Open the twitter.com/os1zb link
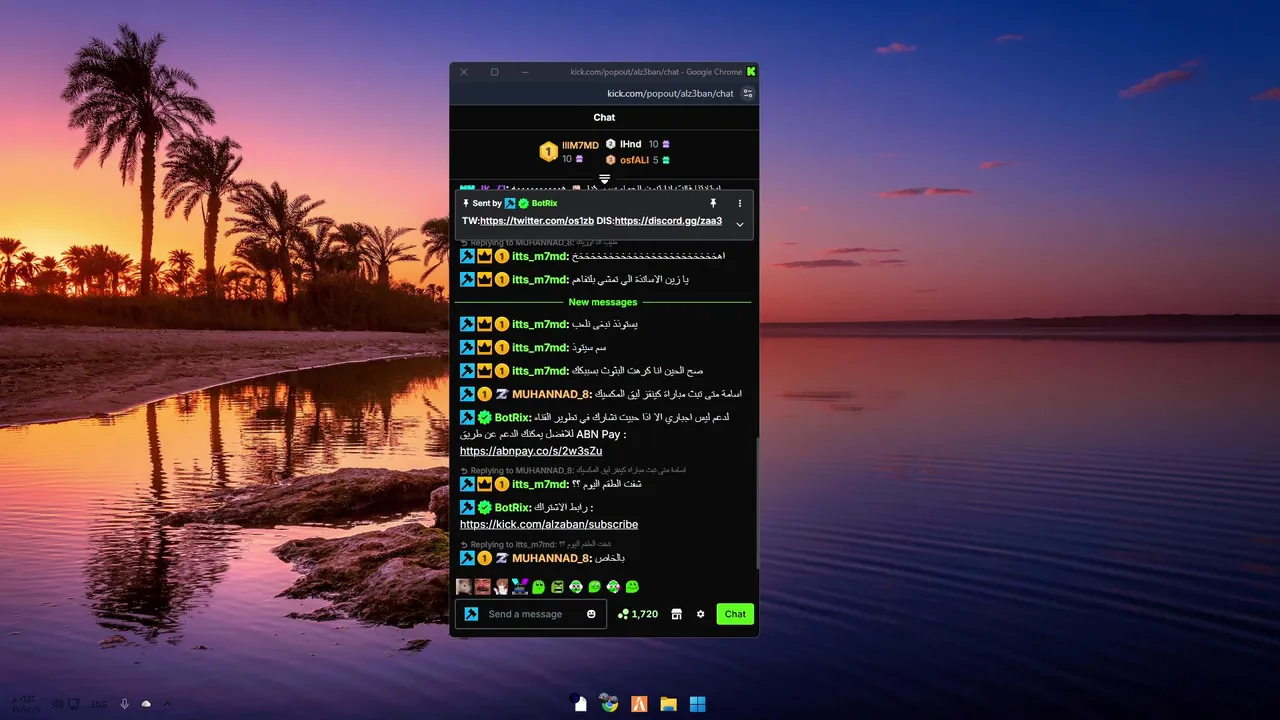The height and width of the screenshot is (720, 1280). pos(537,221)
